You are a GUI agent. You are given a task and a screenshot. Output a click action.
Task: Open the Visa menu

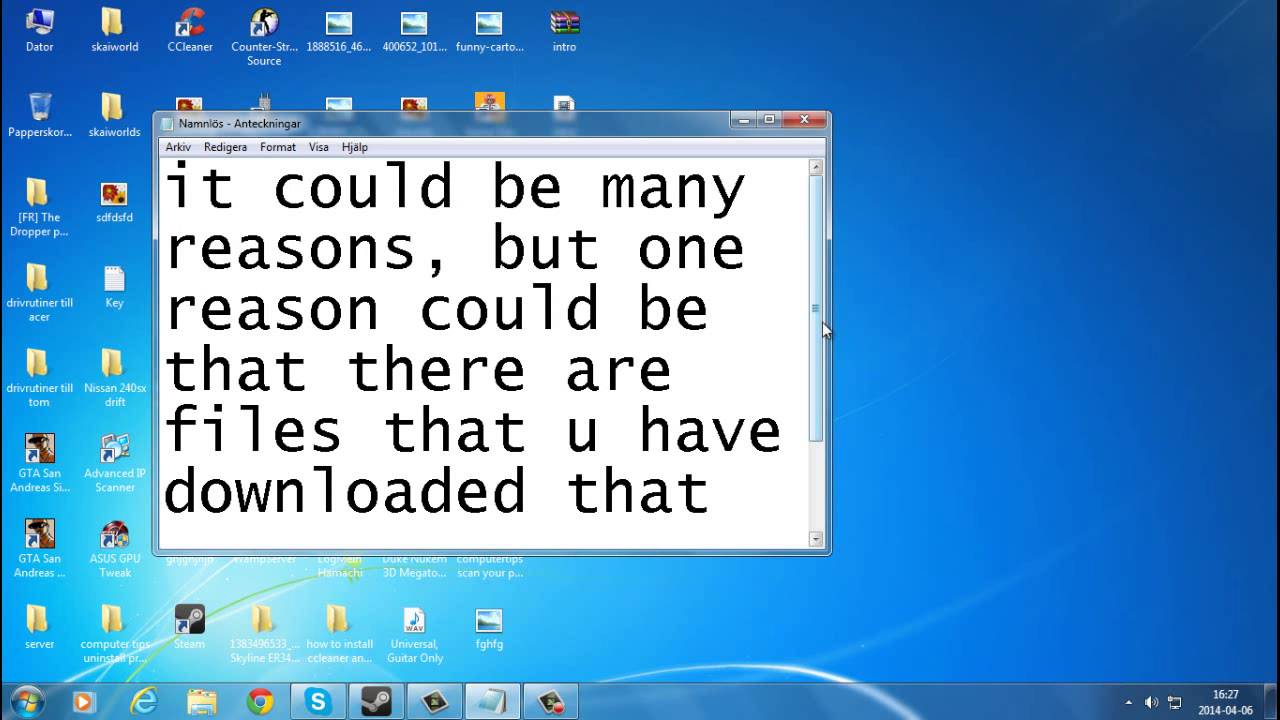click(318, 147)
